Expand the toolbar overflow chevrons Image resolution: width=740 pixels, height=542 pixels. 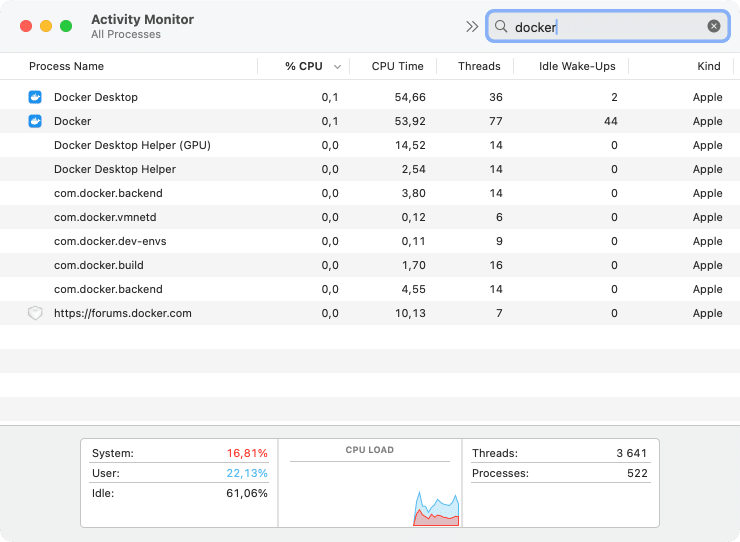click(471, 26)
